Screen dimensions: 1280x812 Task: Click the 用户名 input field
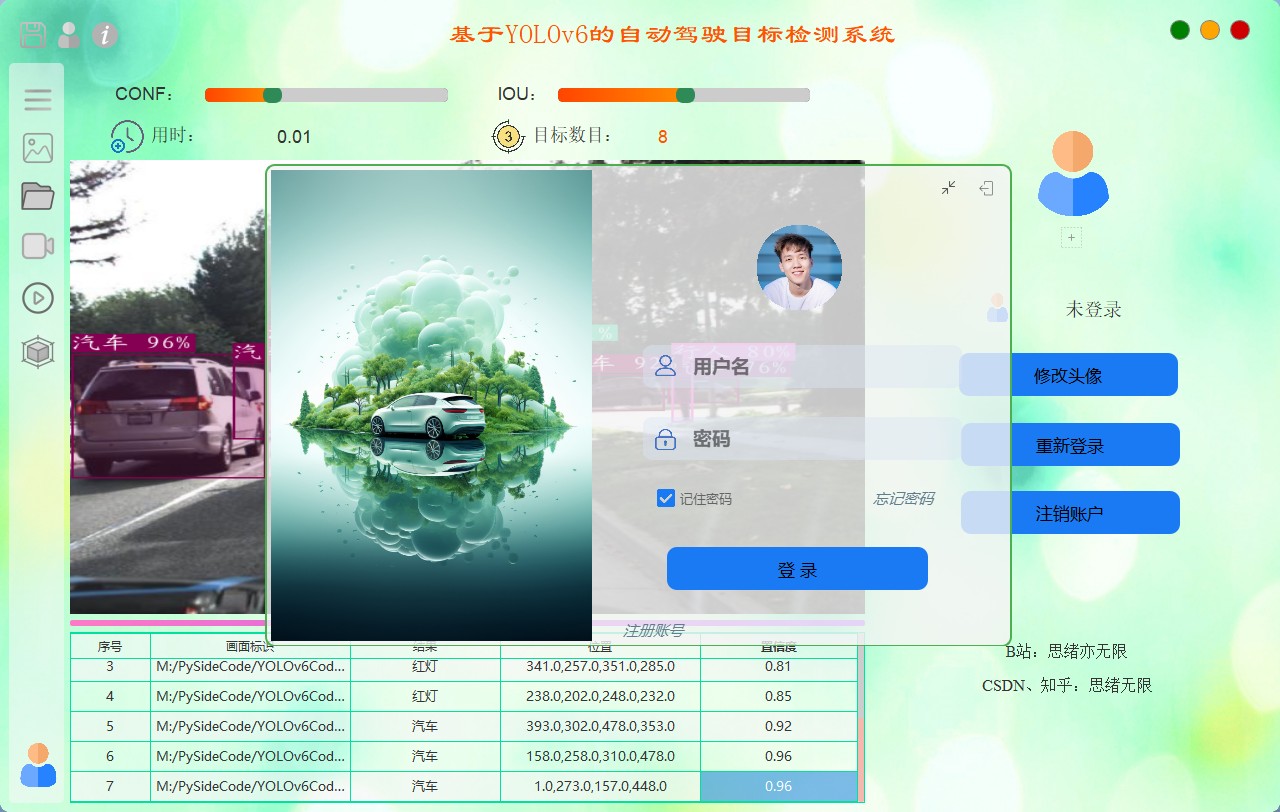point(802,366)
